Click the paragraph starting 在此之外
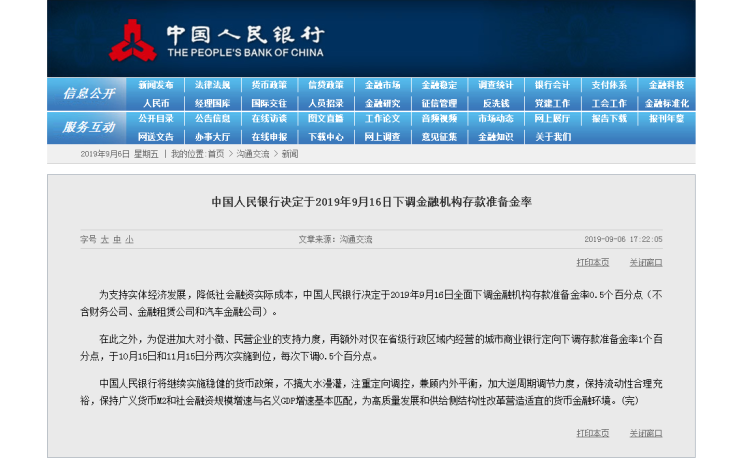The image size is (740, 464). point(371,347)
